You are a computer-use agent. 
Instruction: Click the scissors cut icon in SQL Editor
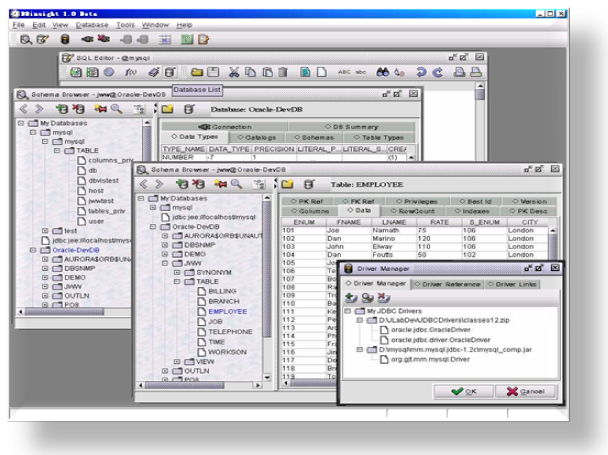click(234, 72)
